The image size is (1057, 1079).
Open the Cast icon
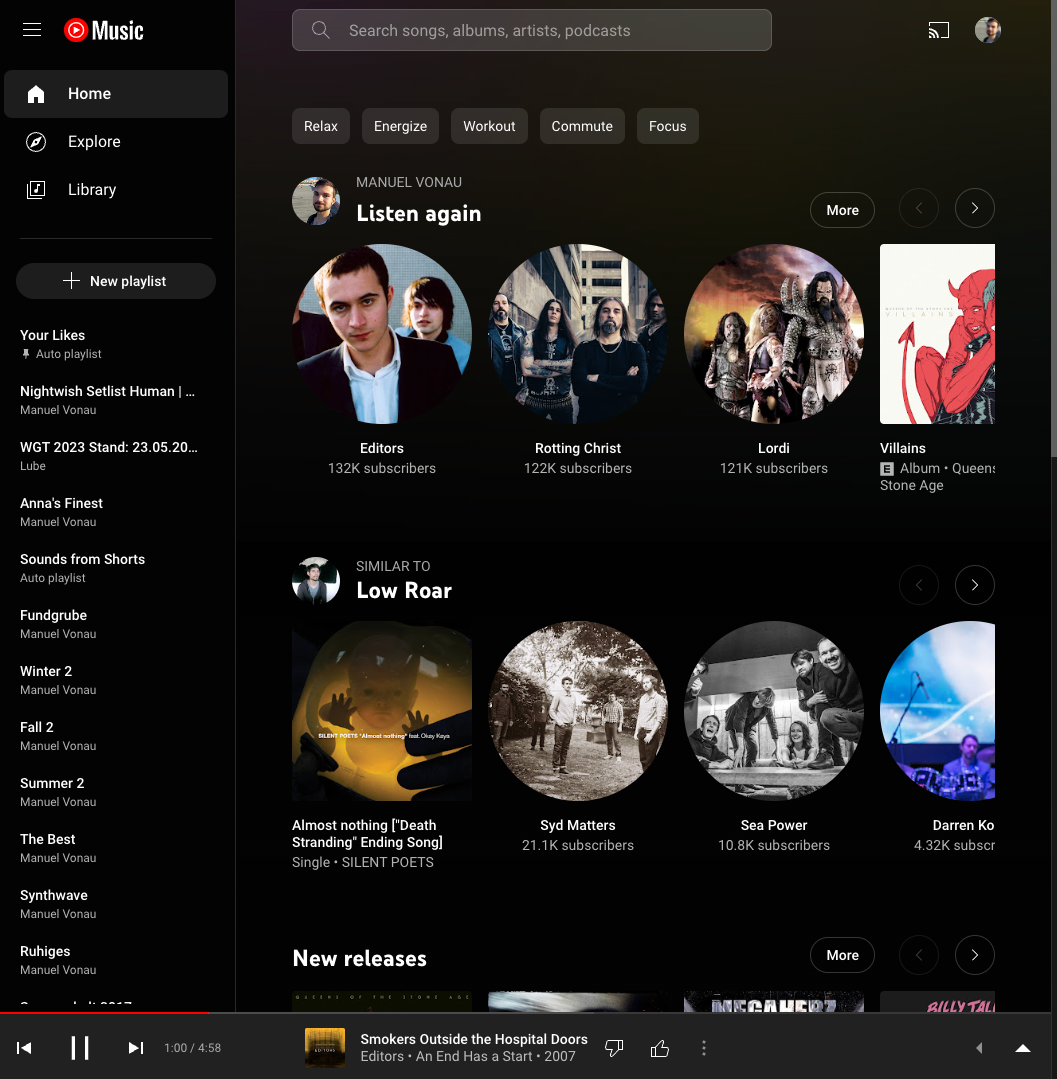[x=938, y=30]
